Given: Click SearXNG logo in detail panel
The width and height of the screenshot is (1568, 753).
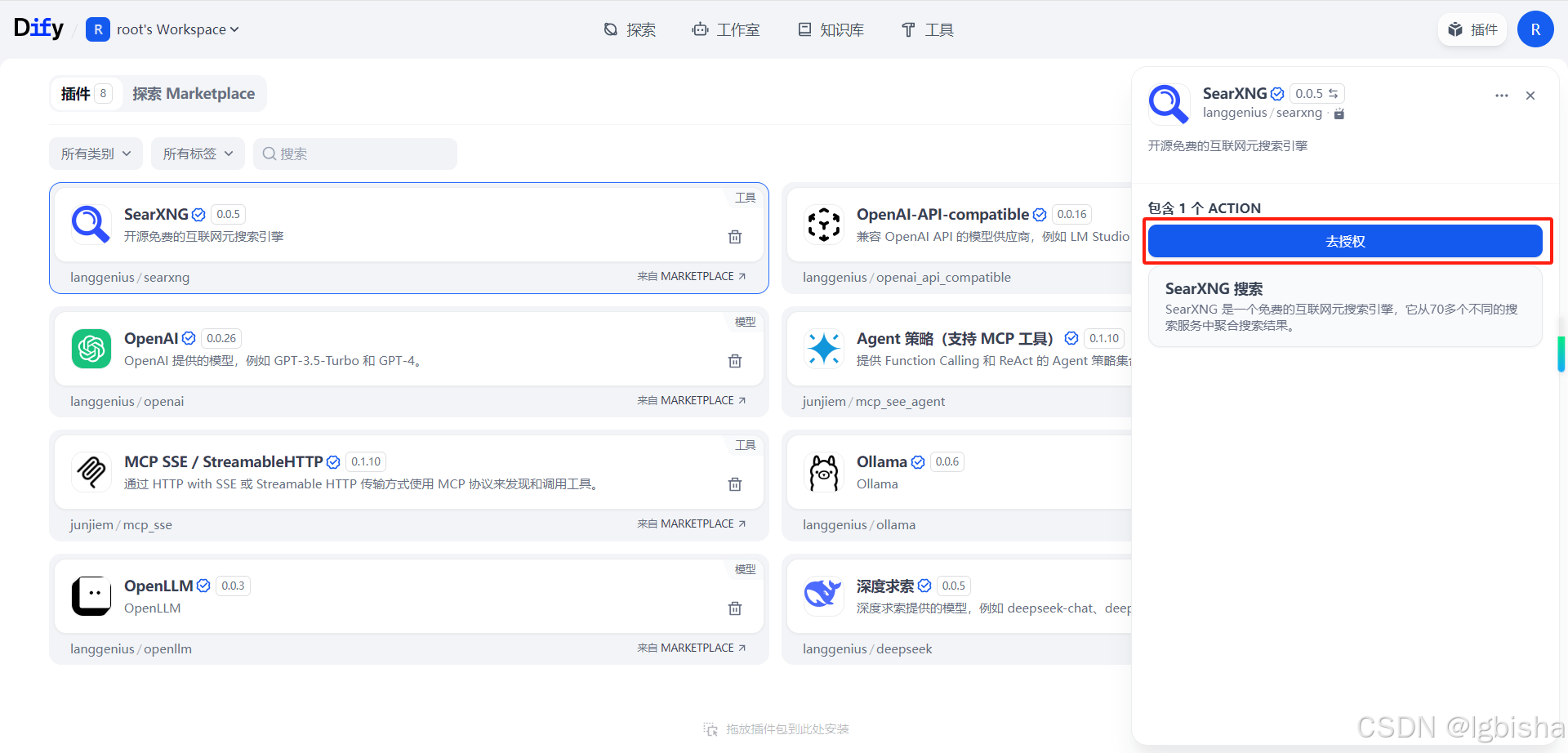Looking at the screenshot, I should pos(1169,103).
